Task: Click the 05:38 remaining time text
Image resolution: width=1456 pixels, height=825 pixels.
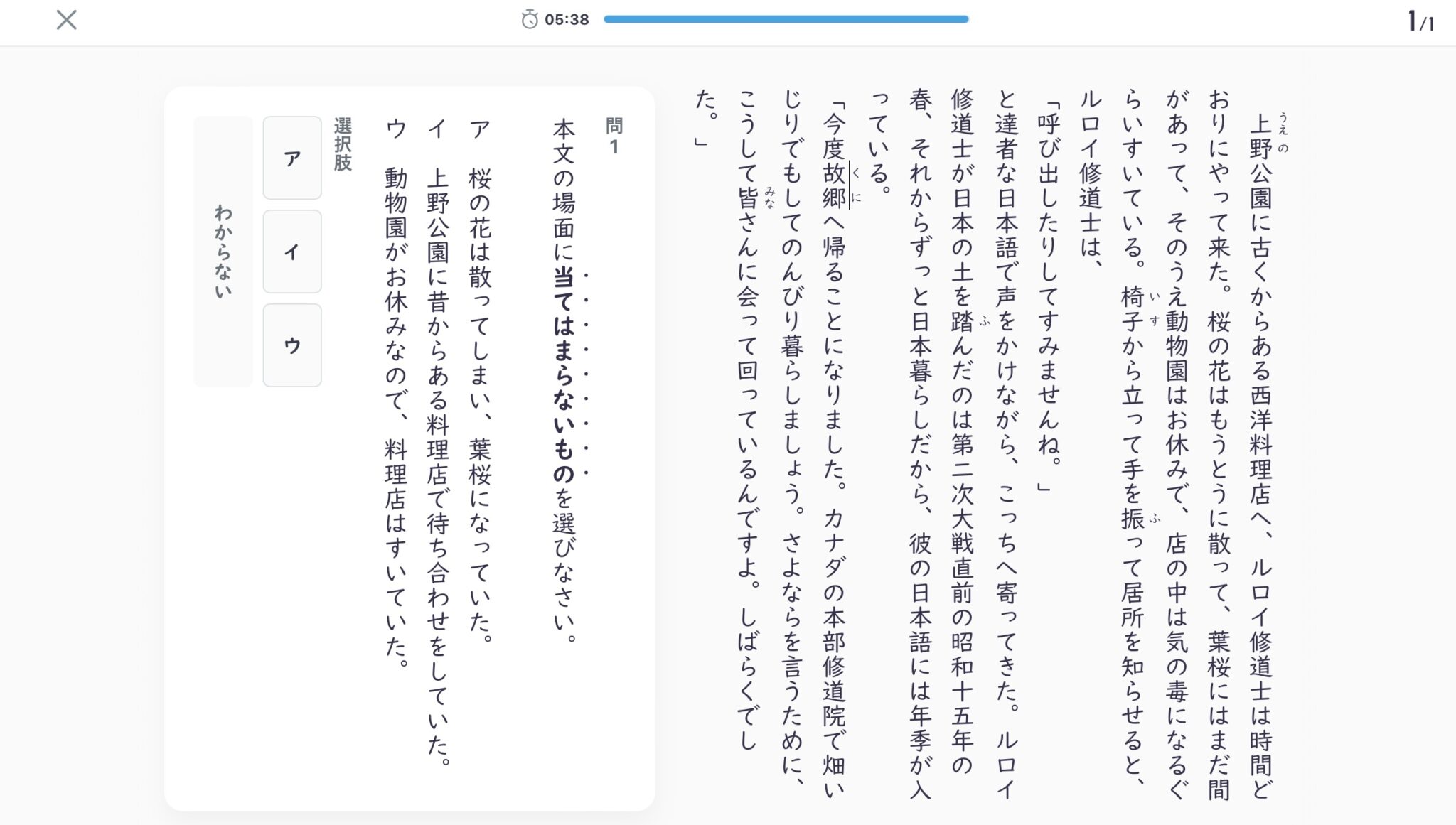Action: click(567, 20)
